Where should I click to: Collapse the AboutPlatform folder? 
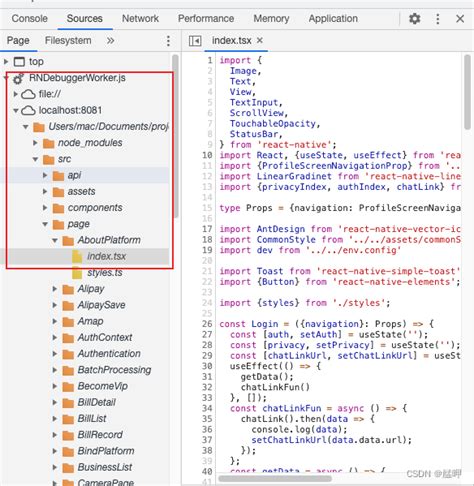tap(55, 240)
